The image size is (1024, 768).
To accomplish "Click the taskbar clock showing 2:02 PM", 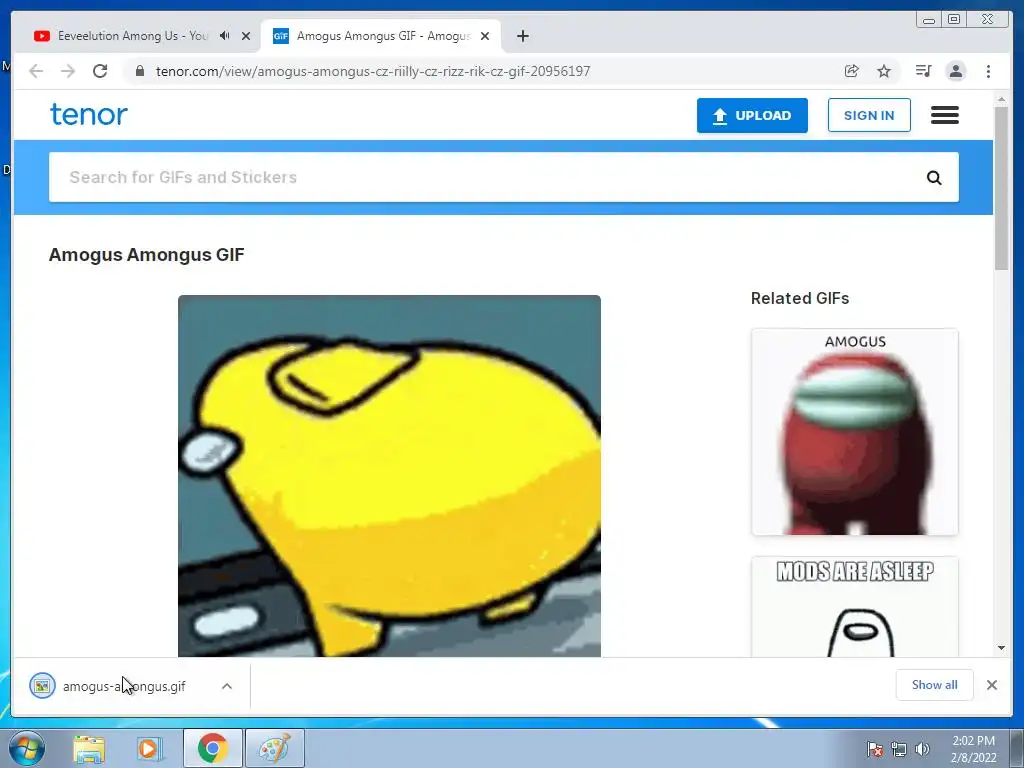I will click(x=973, y=749).
